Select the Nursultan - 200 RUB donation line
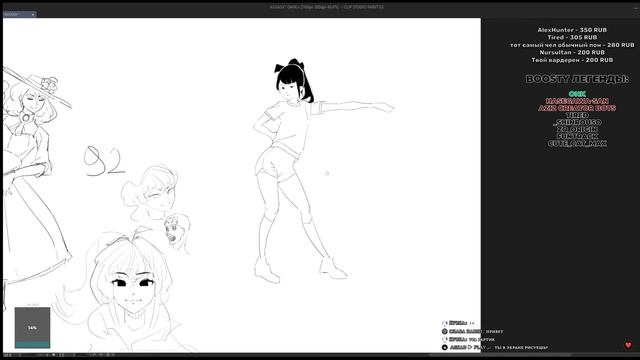Screen dimensions: 640x360 [572, 52]
